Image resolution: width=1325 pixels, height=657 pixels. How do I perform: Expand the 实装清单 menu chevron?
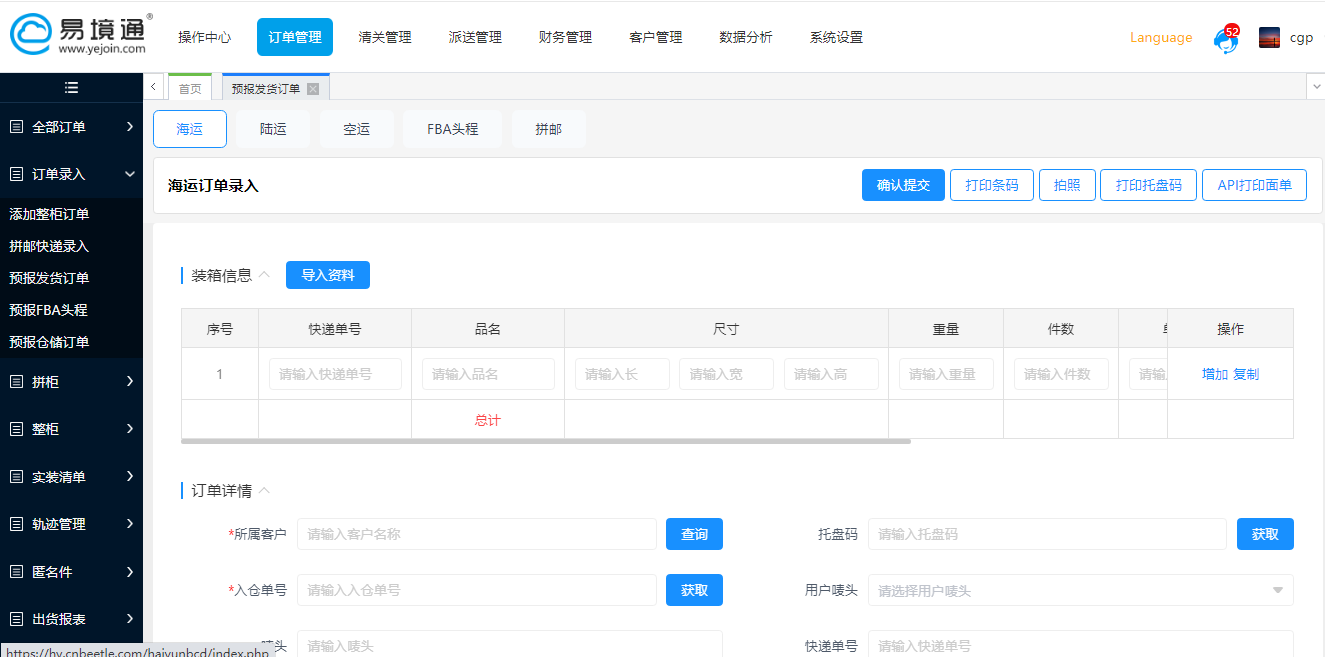130,477
